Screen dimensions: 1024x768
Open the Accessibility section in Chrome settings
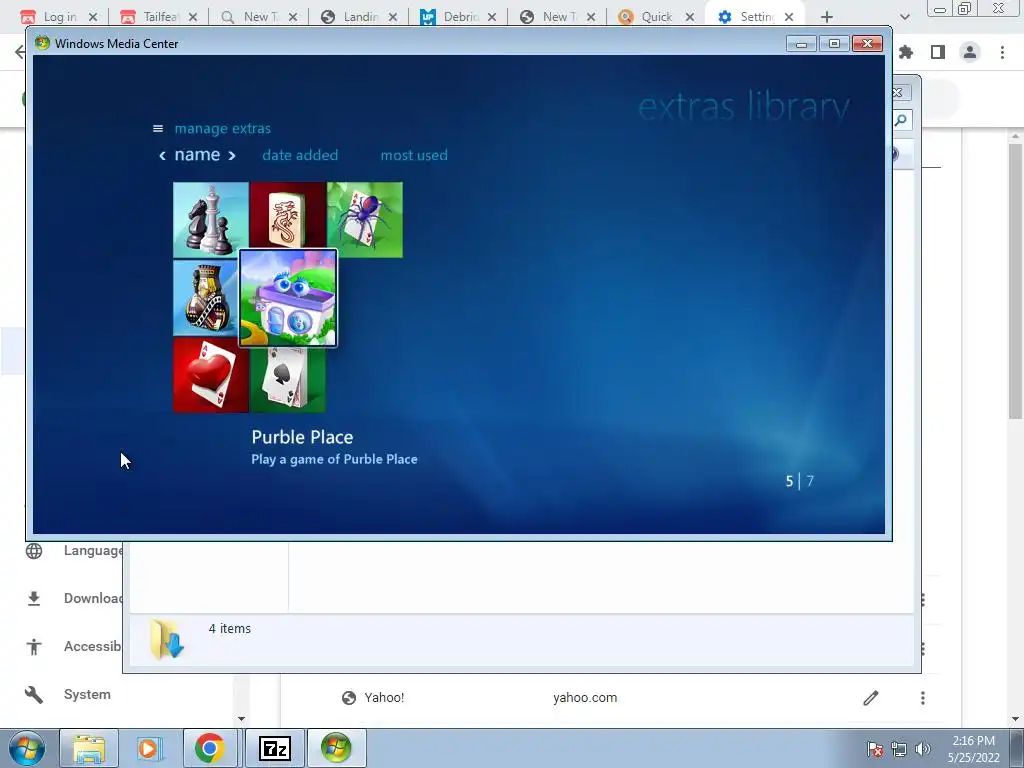click(x=93, y=646)
